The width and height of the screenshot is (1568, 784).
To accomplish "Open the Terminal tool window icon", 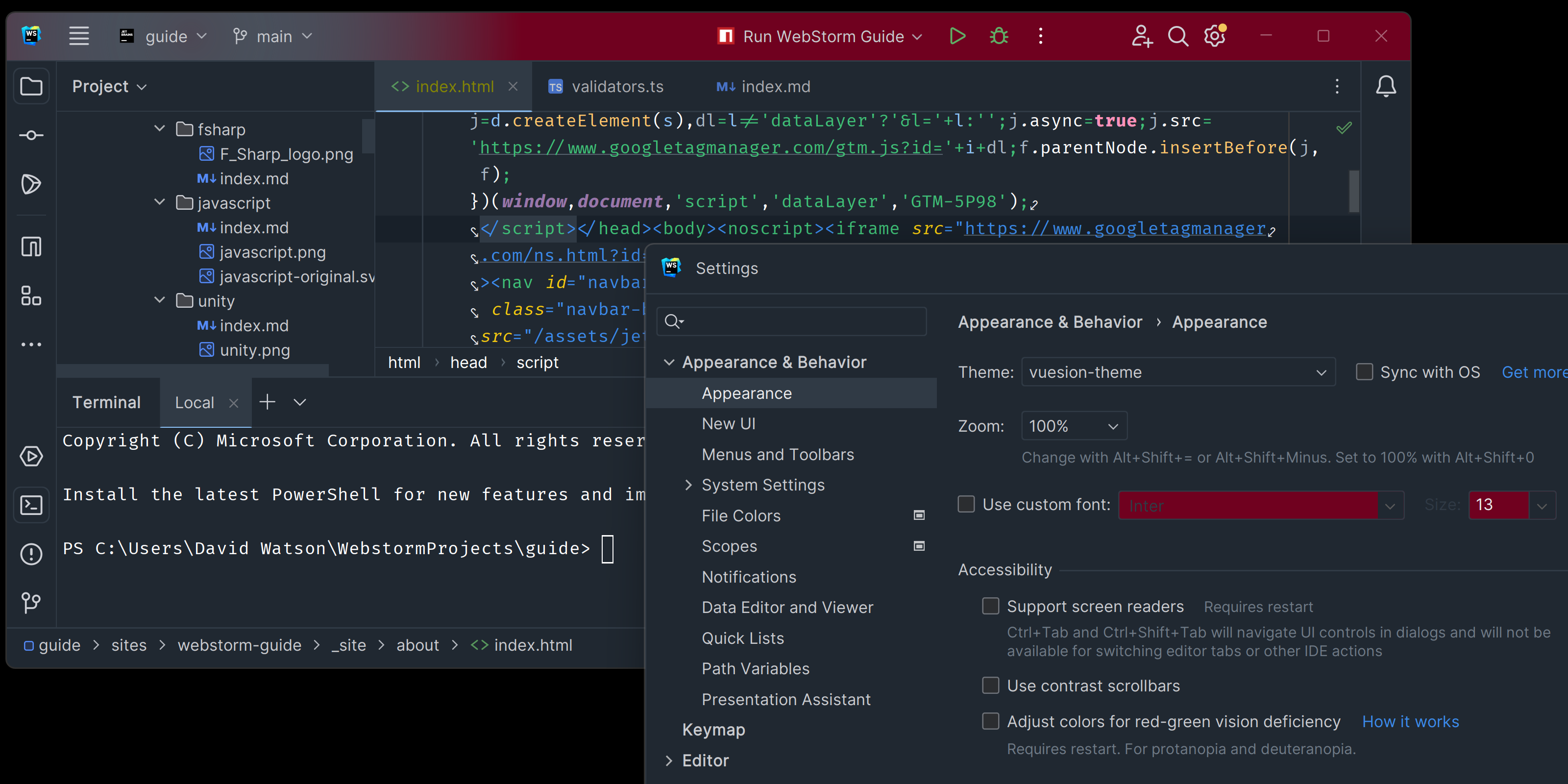I will point(31,505).
